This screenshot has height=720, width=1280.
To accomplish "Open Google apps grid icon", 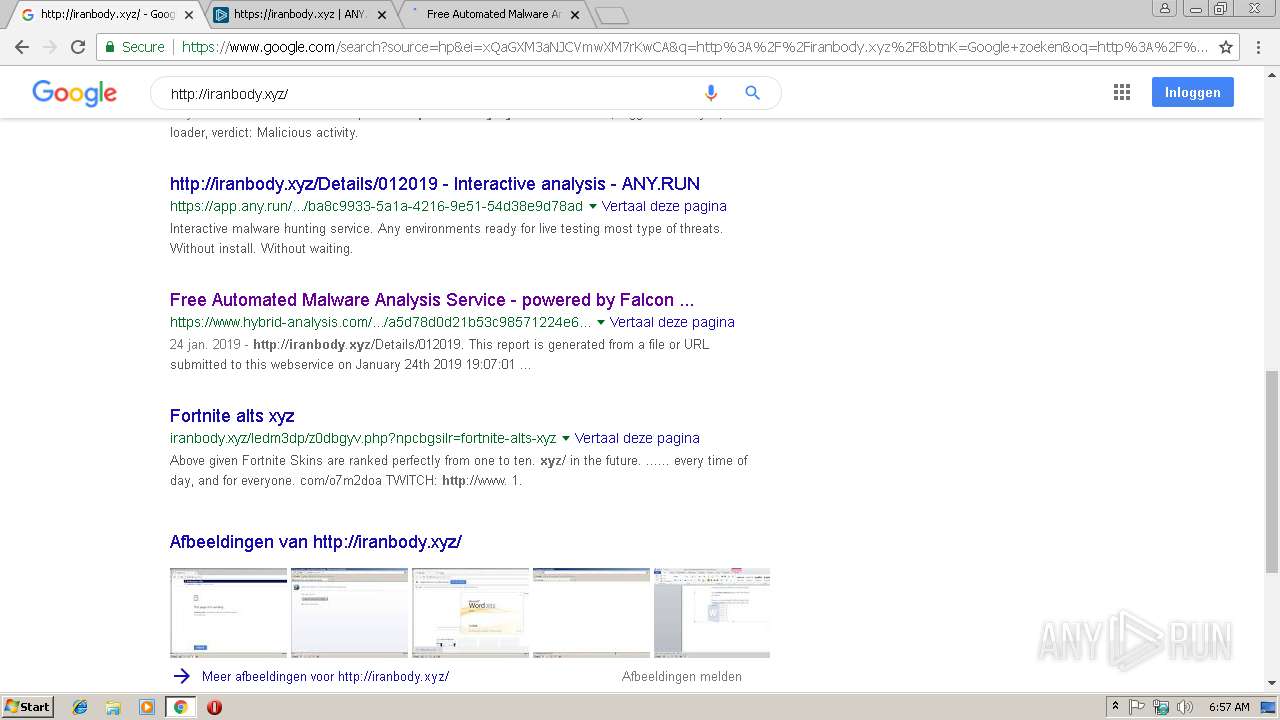I will [x=1122, y=92].
